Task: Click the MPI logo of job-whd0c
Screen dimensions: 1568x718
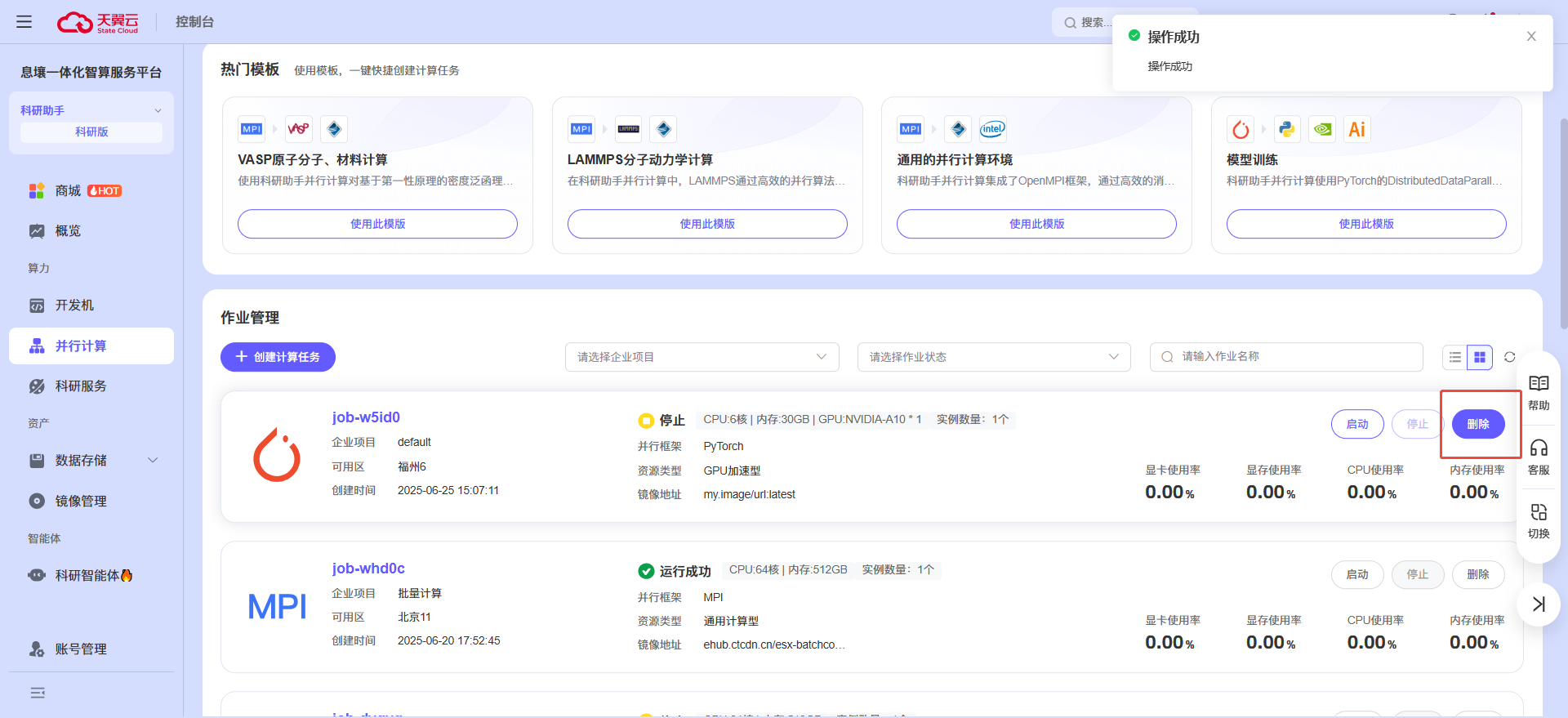Action: (x=277, y=607)
